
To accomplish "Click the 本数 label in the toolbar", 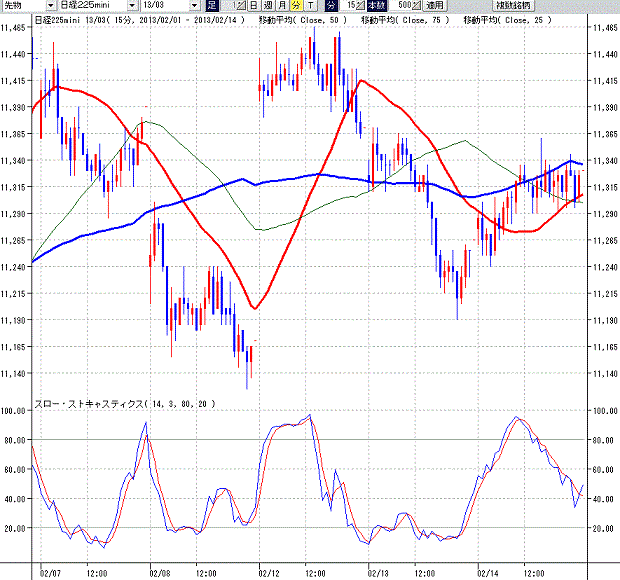I will click(377, 5).
